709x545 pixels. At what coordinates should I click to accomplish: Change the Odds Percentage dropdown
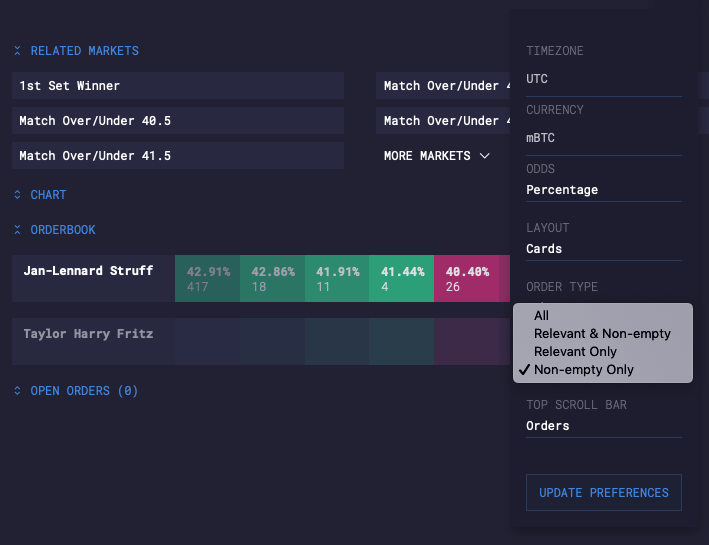point(604,190)
